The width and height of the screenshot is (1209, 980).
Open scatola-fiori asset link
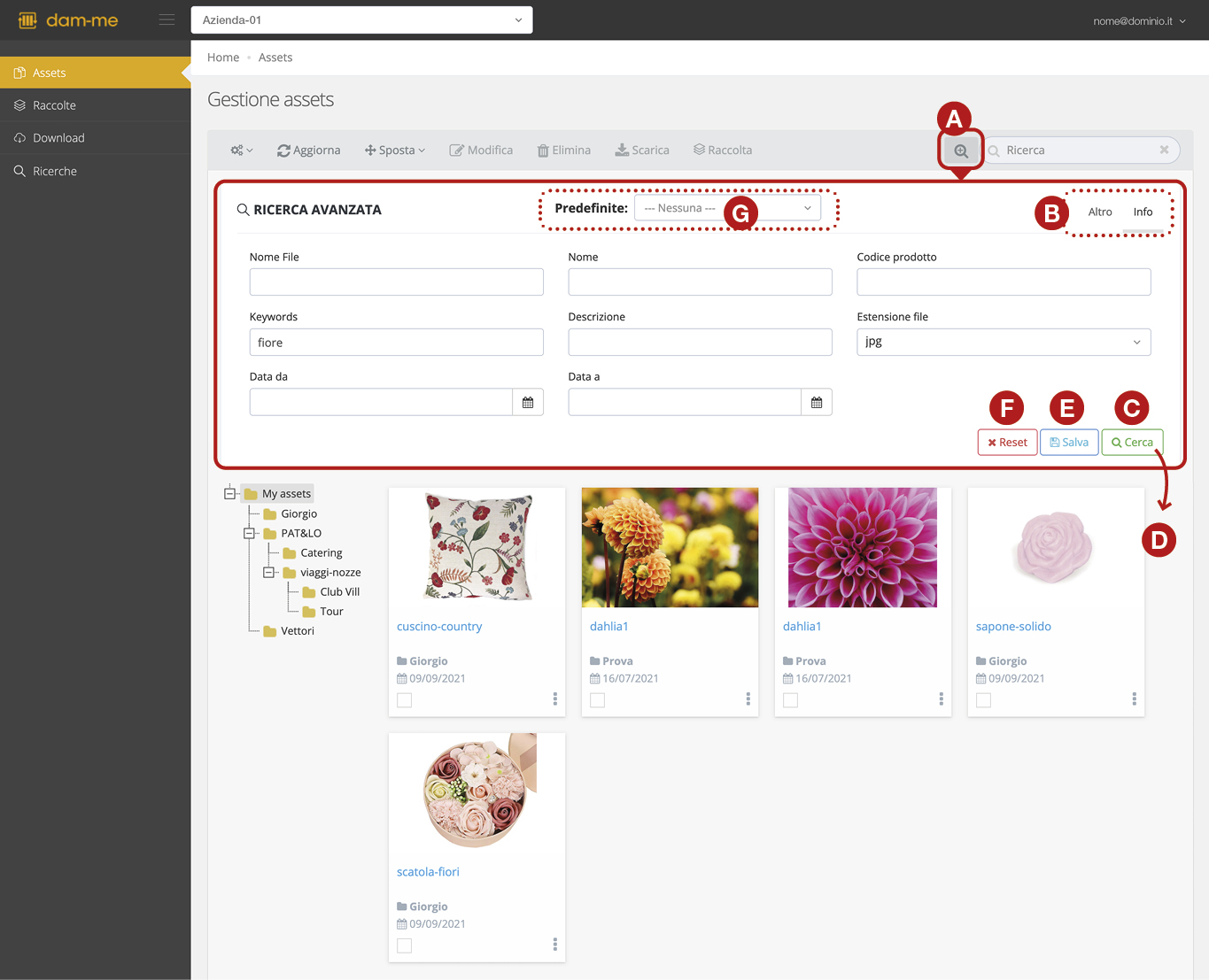coord(428,872)
